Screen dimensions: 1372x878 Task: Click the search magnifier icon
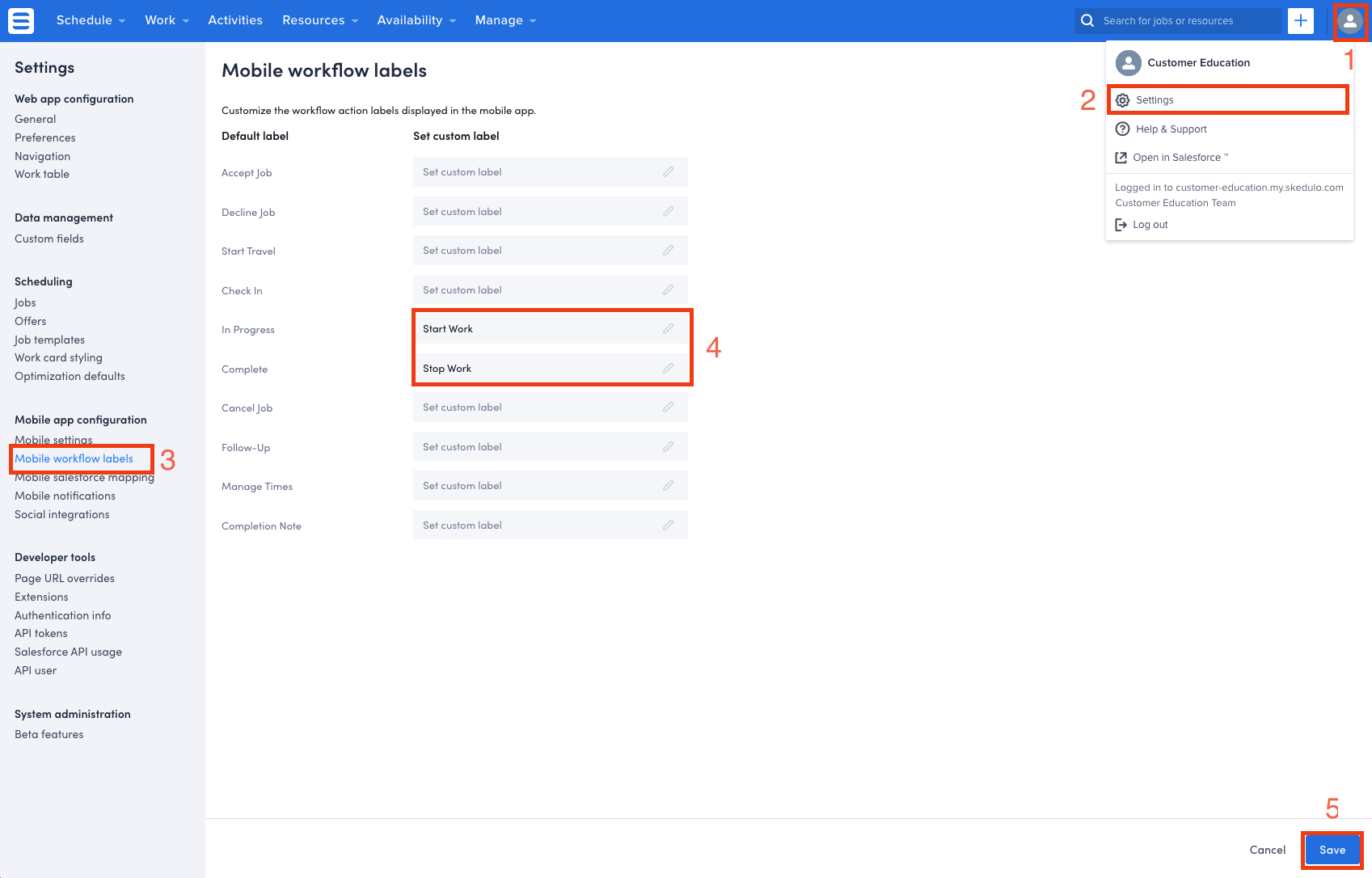(x=1087, y=21)
